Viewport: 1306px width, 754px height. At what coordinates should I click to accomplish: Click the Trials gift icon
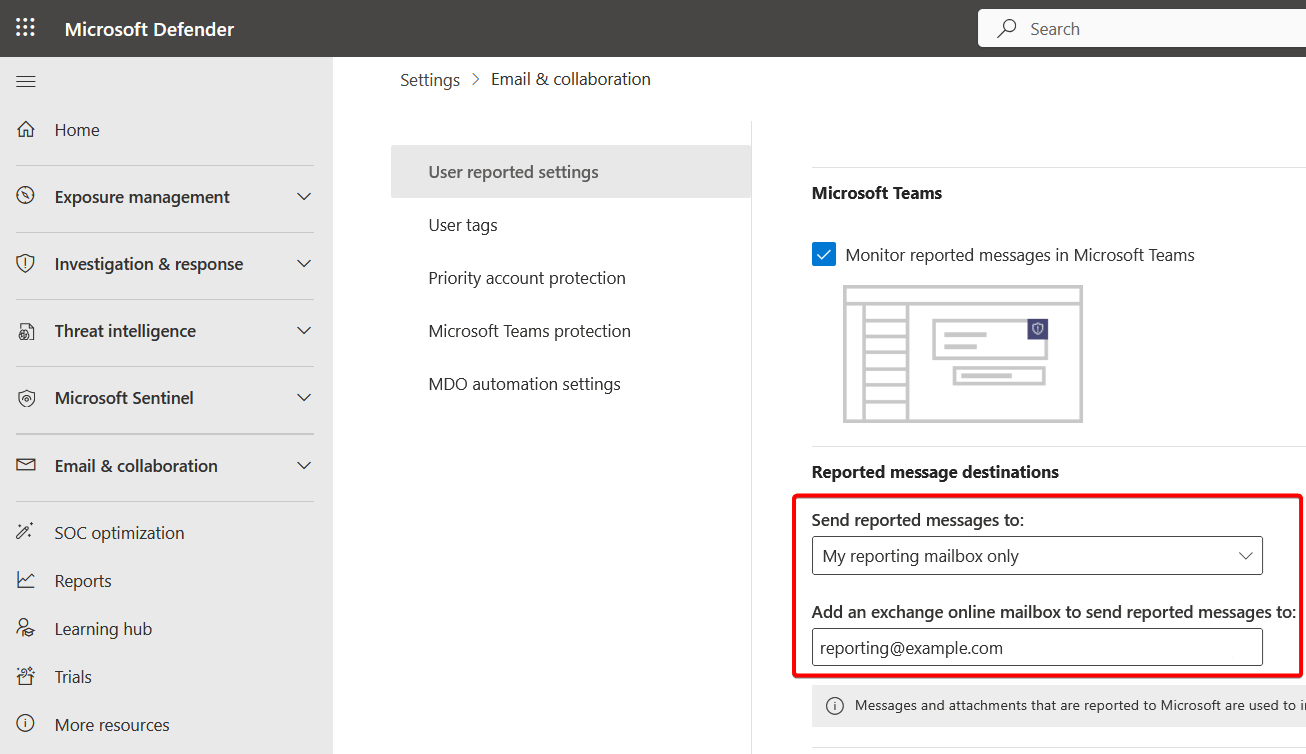26,676
